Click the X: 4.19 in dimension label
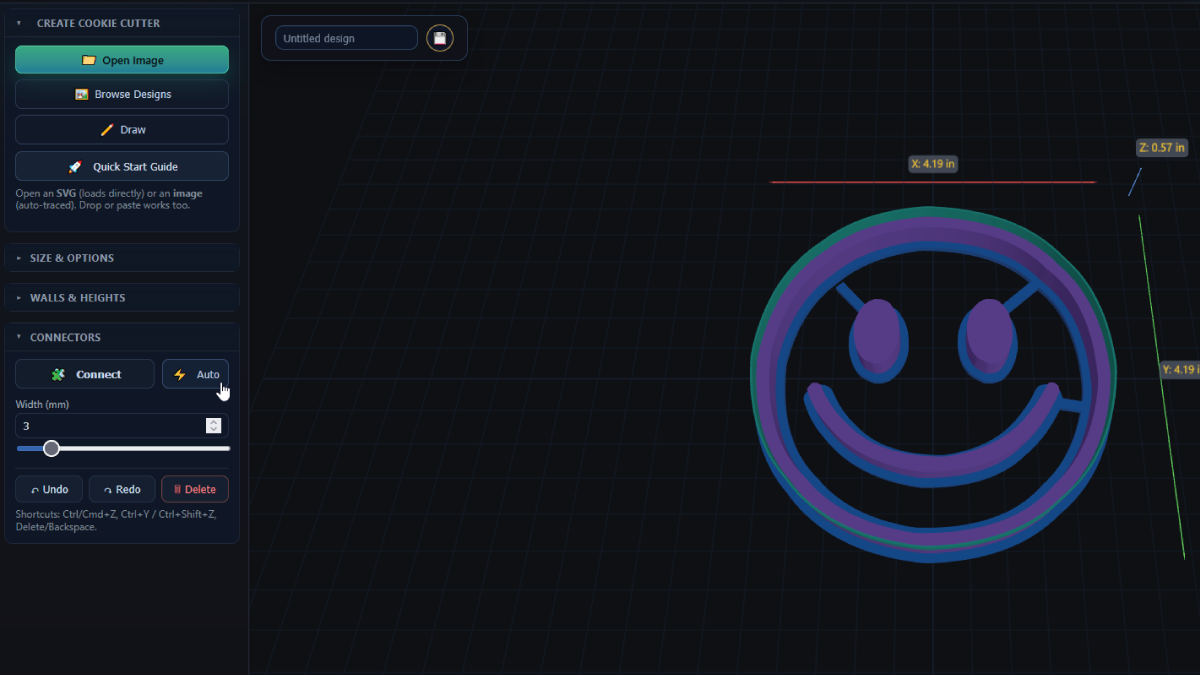This screenshot has height=675, width=1200. point(933,163)
